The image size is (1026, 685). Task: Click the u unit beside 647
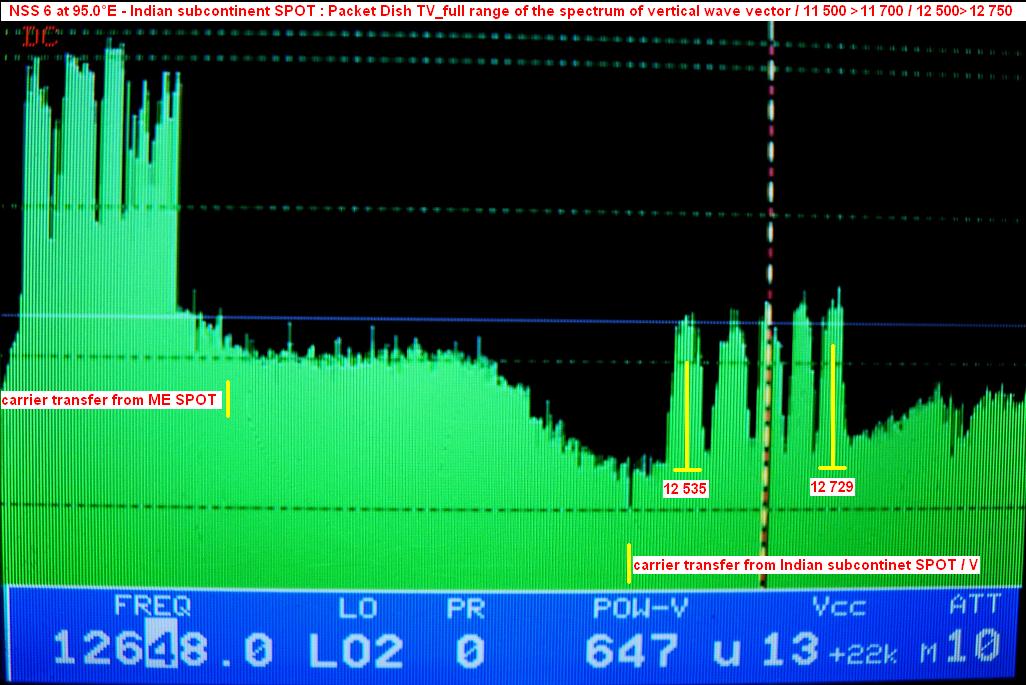coord(725,650)
